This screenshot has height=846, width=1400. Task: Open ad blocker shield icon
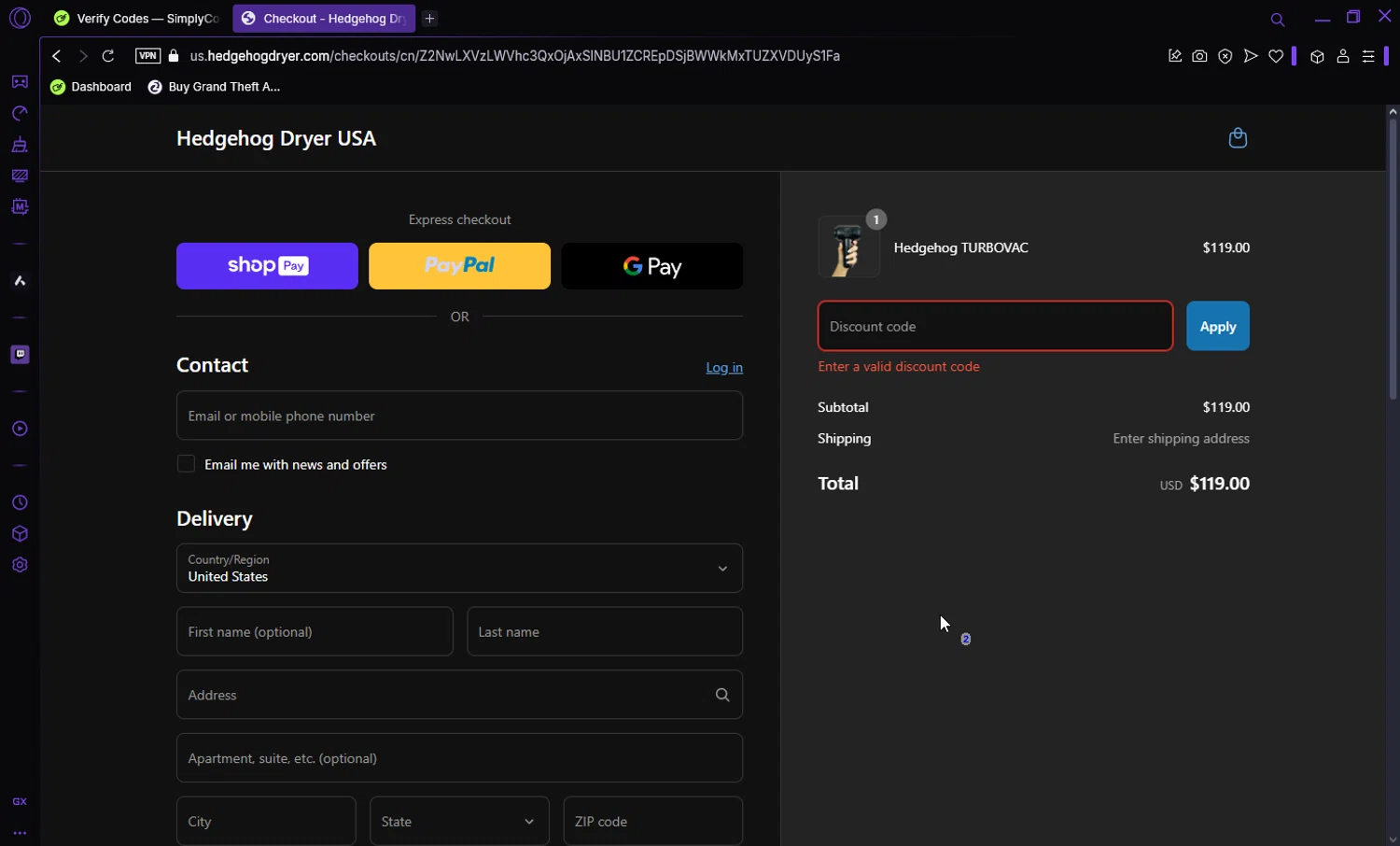[1225, 56]
